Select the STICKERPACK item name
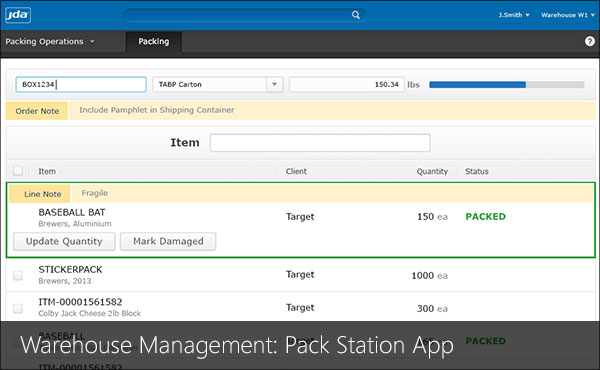 coord(70,270)
